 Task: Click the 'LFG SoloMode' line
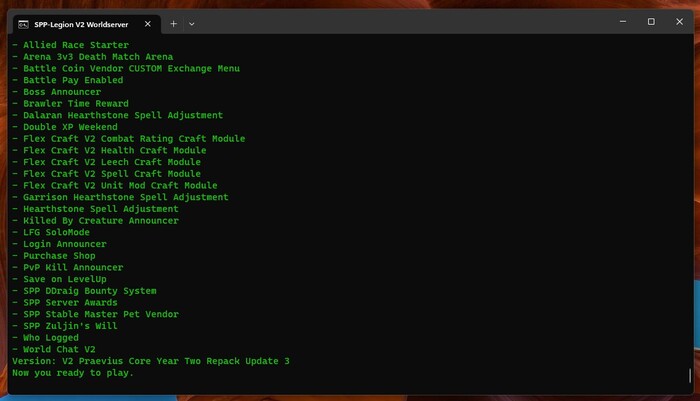pyautogui.click(x=51, y=232)
